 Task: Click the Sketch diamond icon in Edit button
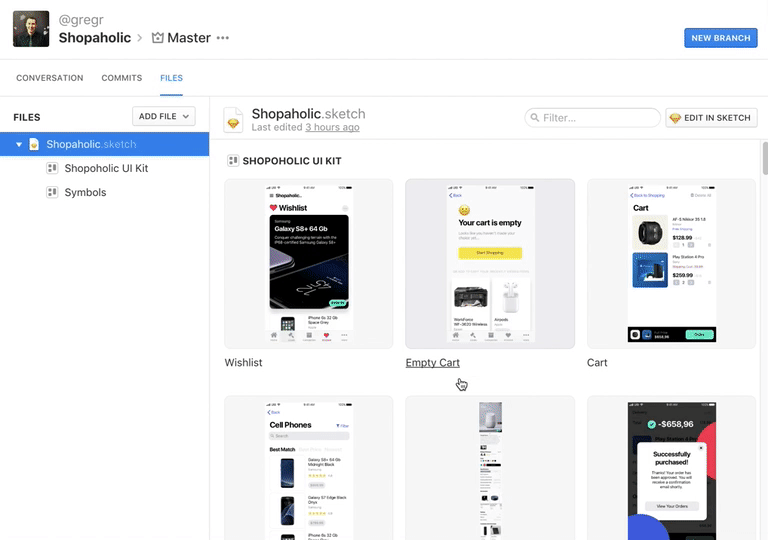click(675, 118)
